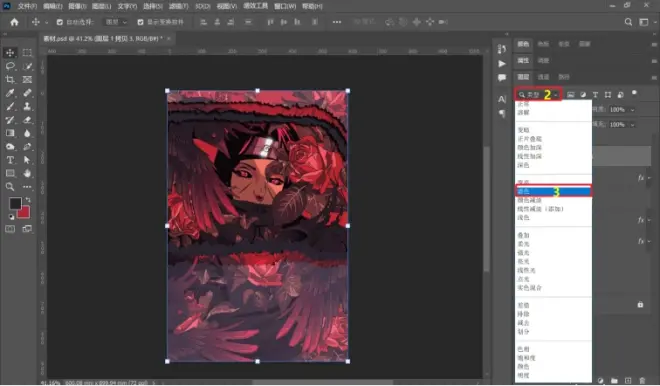Filter layers by type layers (T icon)
Screen dimensions: 660x386
[595, 95]
